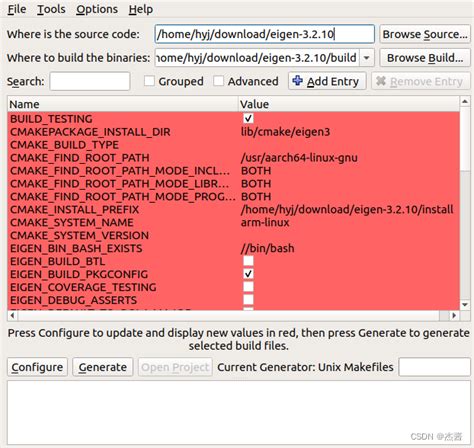Enable the Advanced checkbox

(218, 81)
